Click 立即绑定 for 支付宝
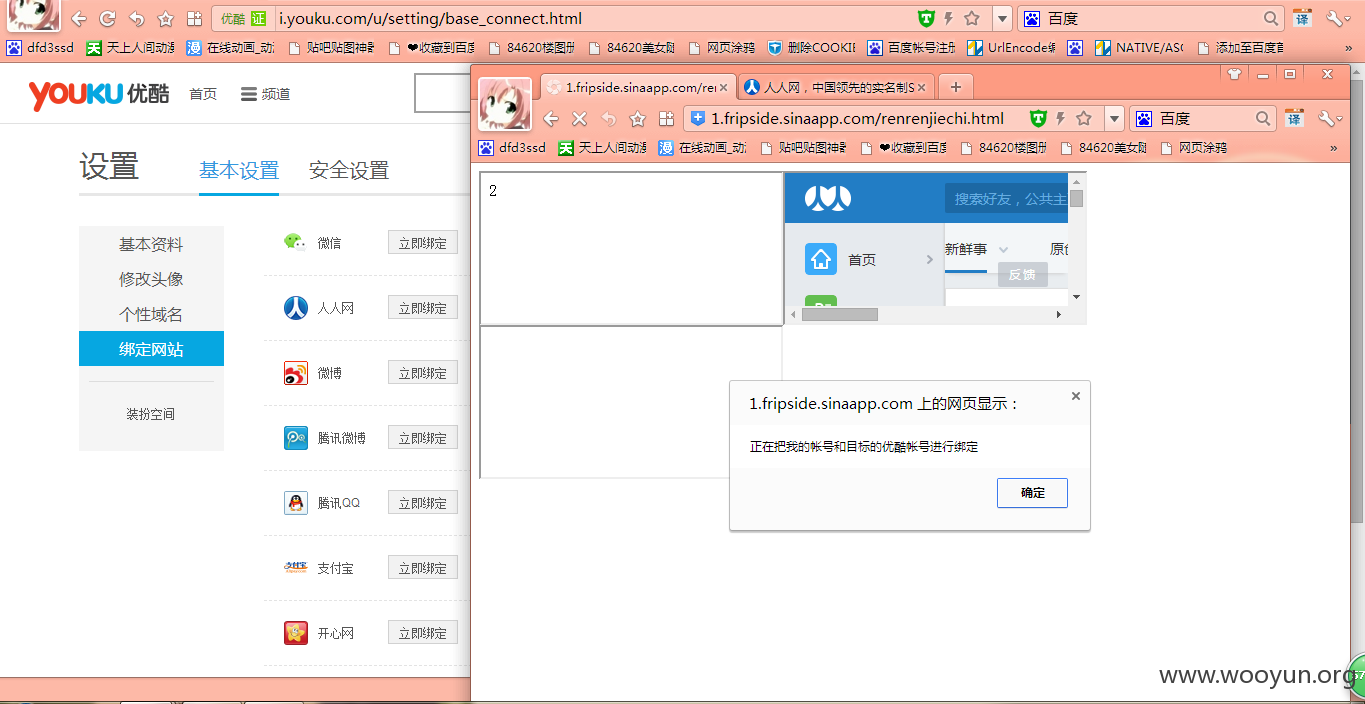 pyautogui.click(x=422, y=568)
